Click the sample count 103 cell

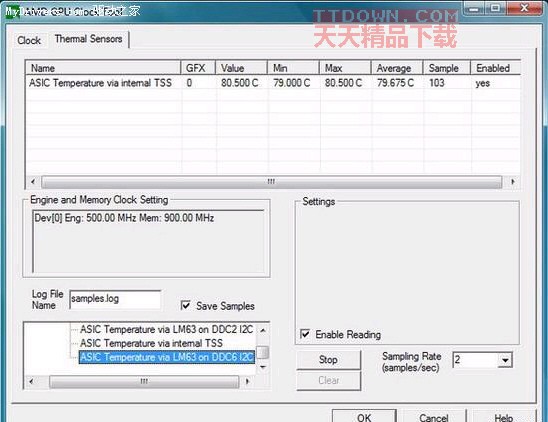[437, 83]
